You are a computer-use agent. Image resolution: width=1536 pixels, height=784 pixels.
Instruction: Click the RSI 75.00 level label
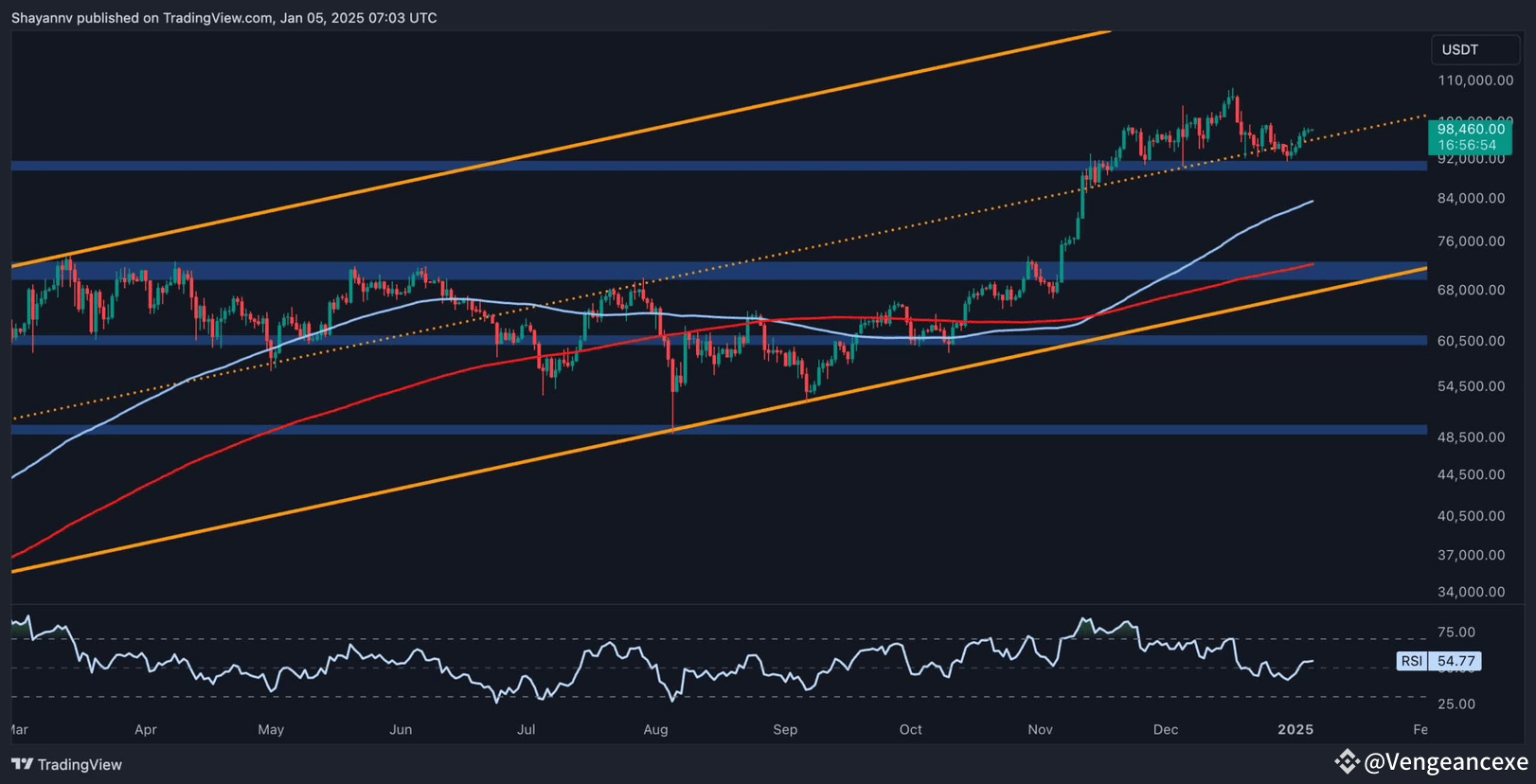1456,632
